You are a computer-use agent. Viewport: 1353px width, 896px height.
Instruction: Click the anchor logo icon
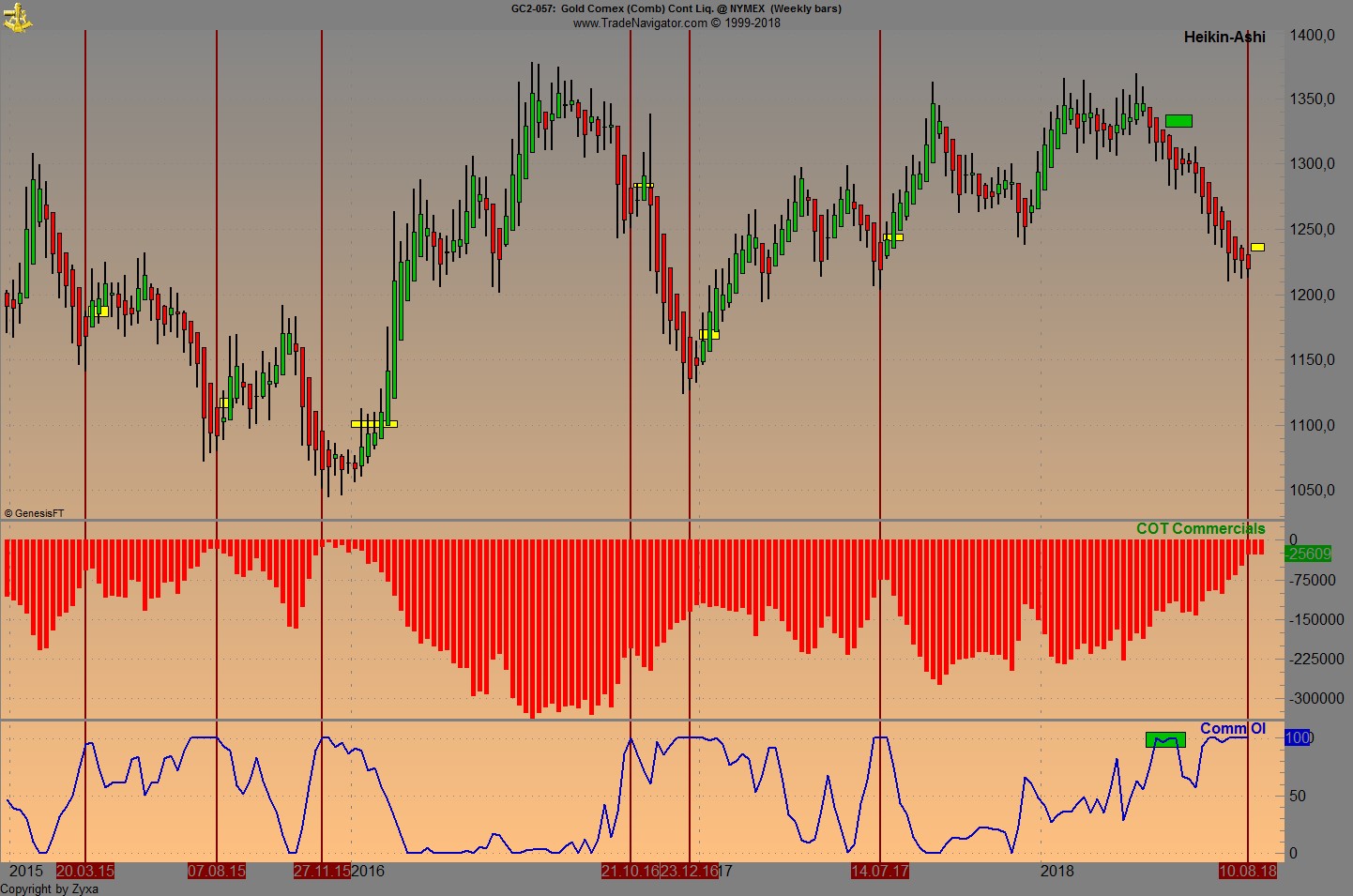17,17
